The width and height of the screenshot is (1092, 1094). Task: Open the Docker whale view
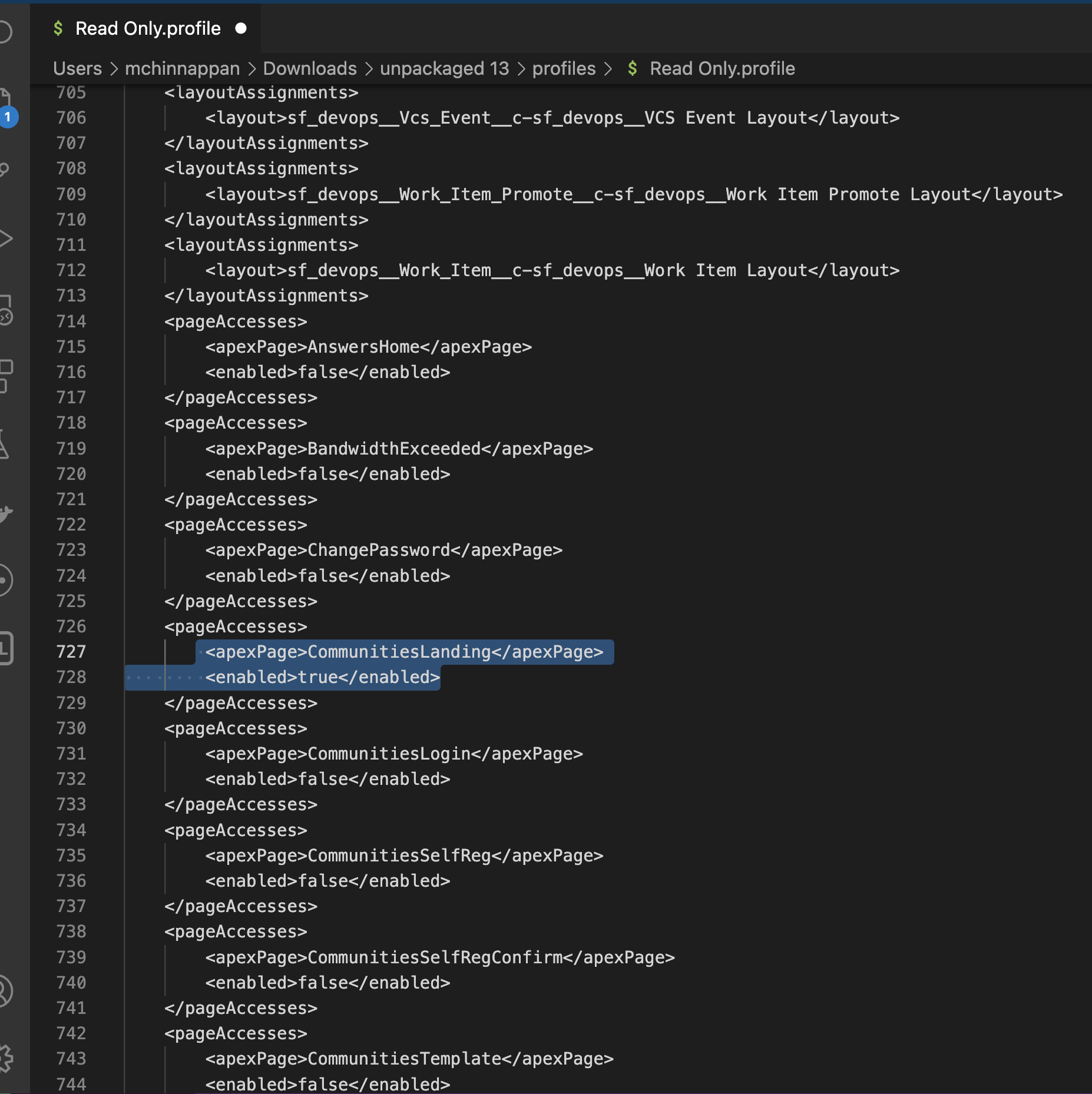6,513
